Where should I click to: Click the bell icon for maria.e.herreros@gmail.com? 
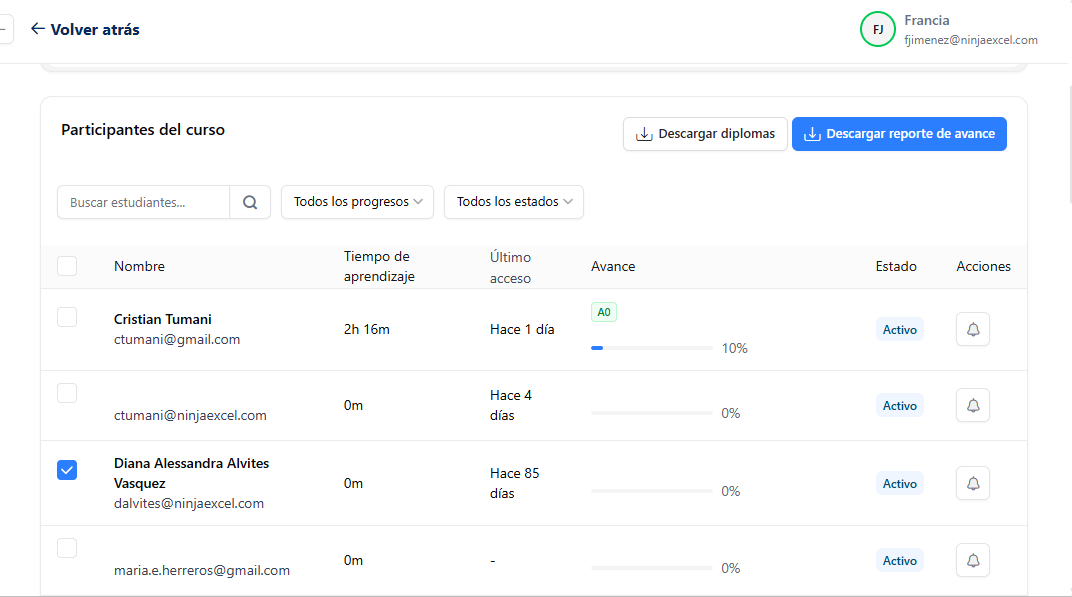pyautogui.click(x=973, y=561)
